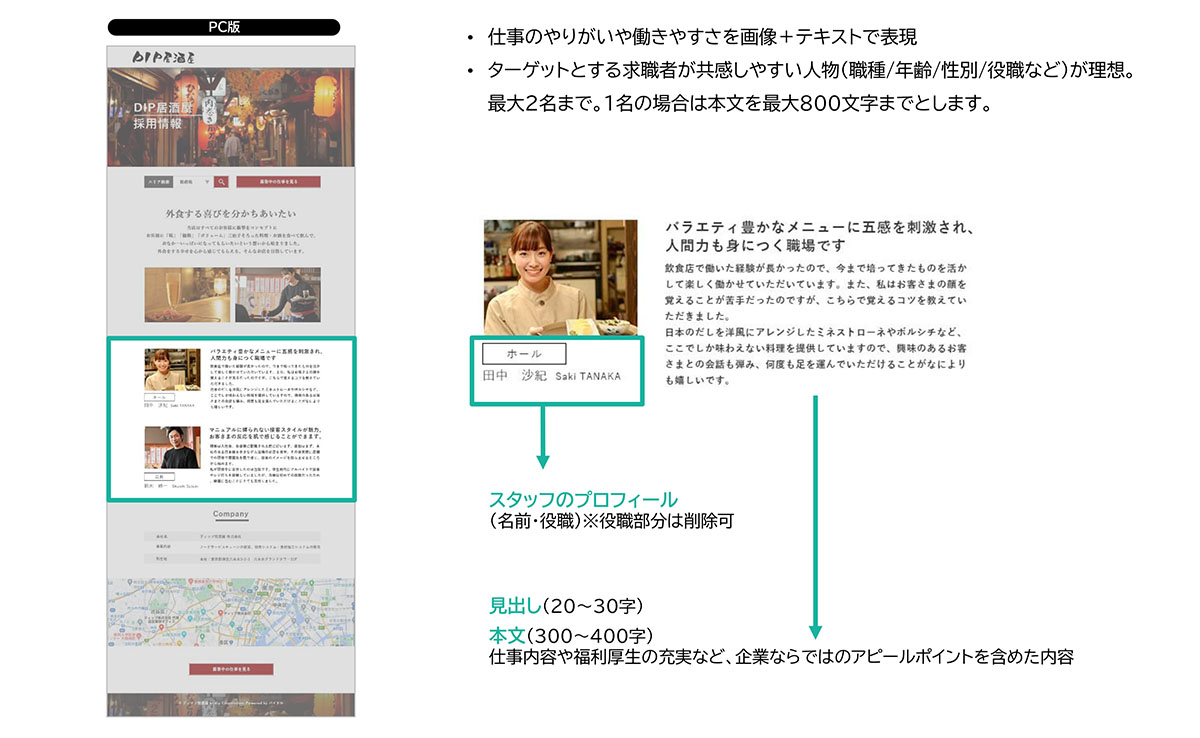Image resolution: width=1200 pixels, height=738 pixels.
Task: Click the red search magnifier icon
Action: (222, 182)
